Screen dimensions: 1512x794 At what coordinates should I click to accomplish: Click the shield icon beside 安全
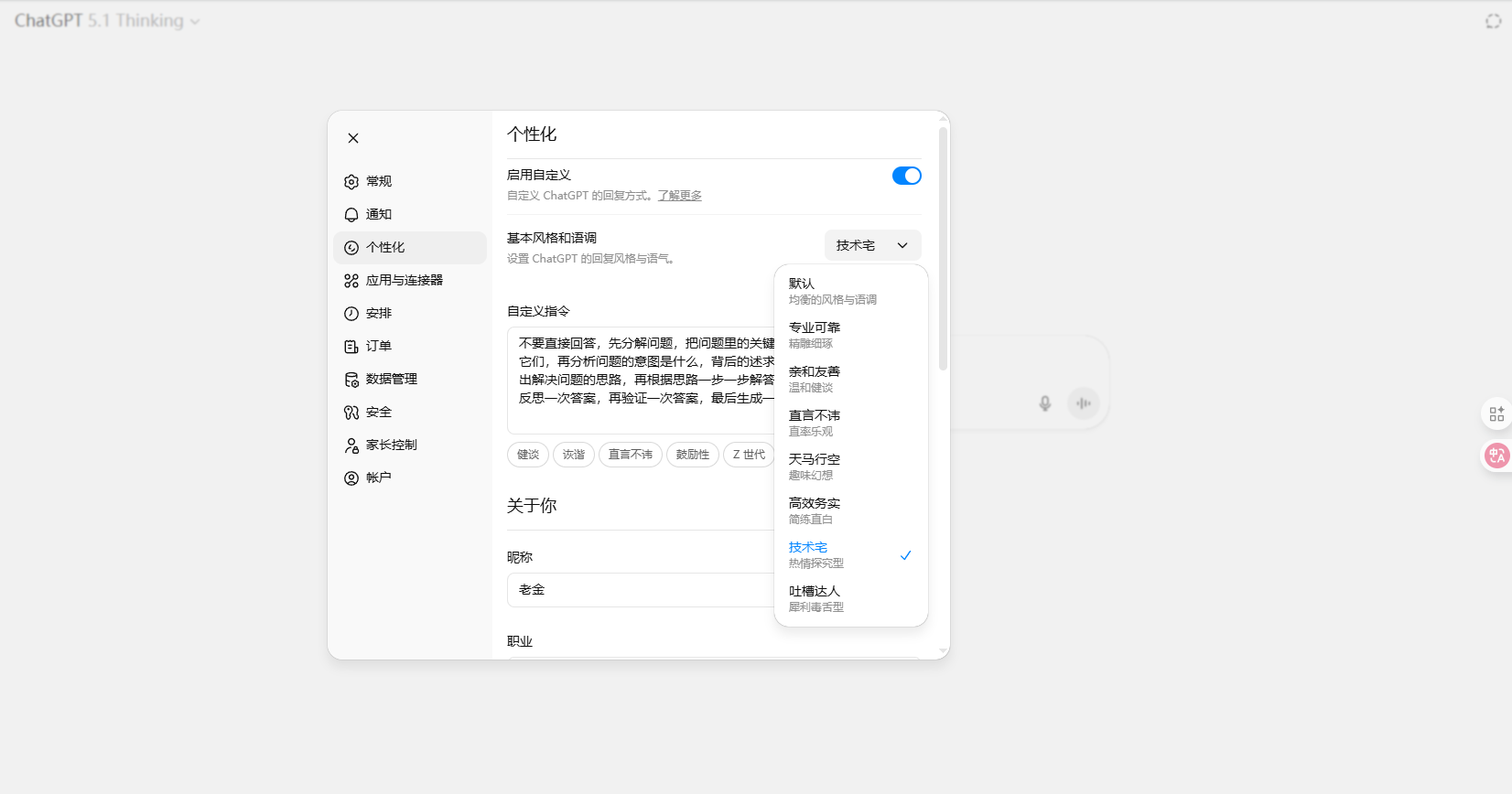click(351, 413)
